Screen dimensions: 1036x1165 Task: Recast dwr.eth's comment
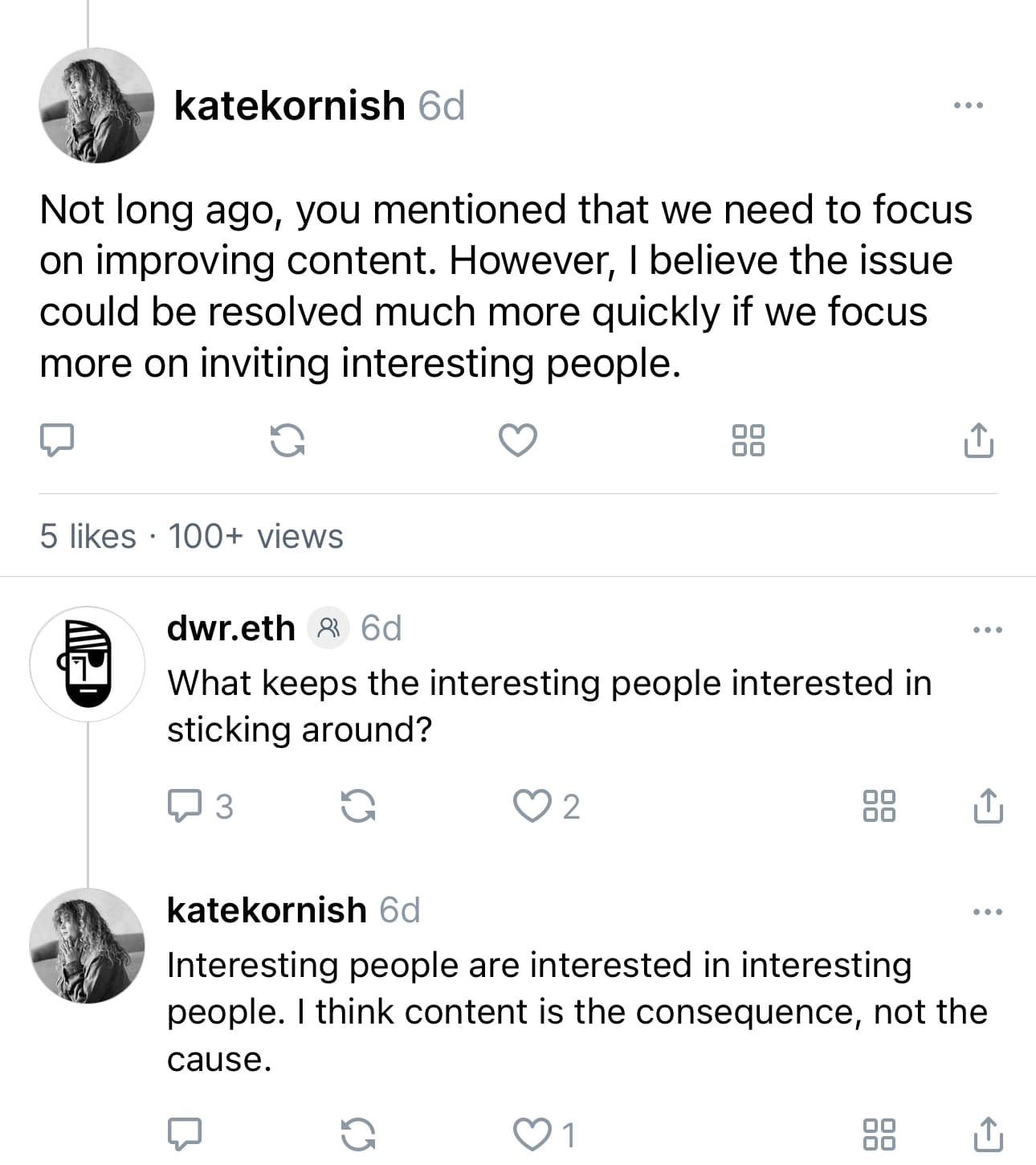pyautogui.click(x=358, y=806)
